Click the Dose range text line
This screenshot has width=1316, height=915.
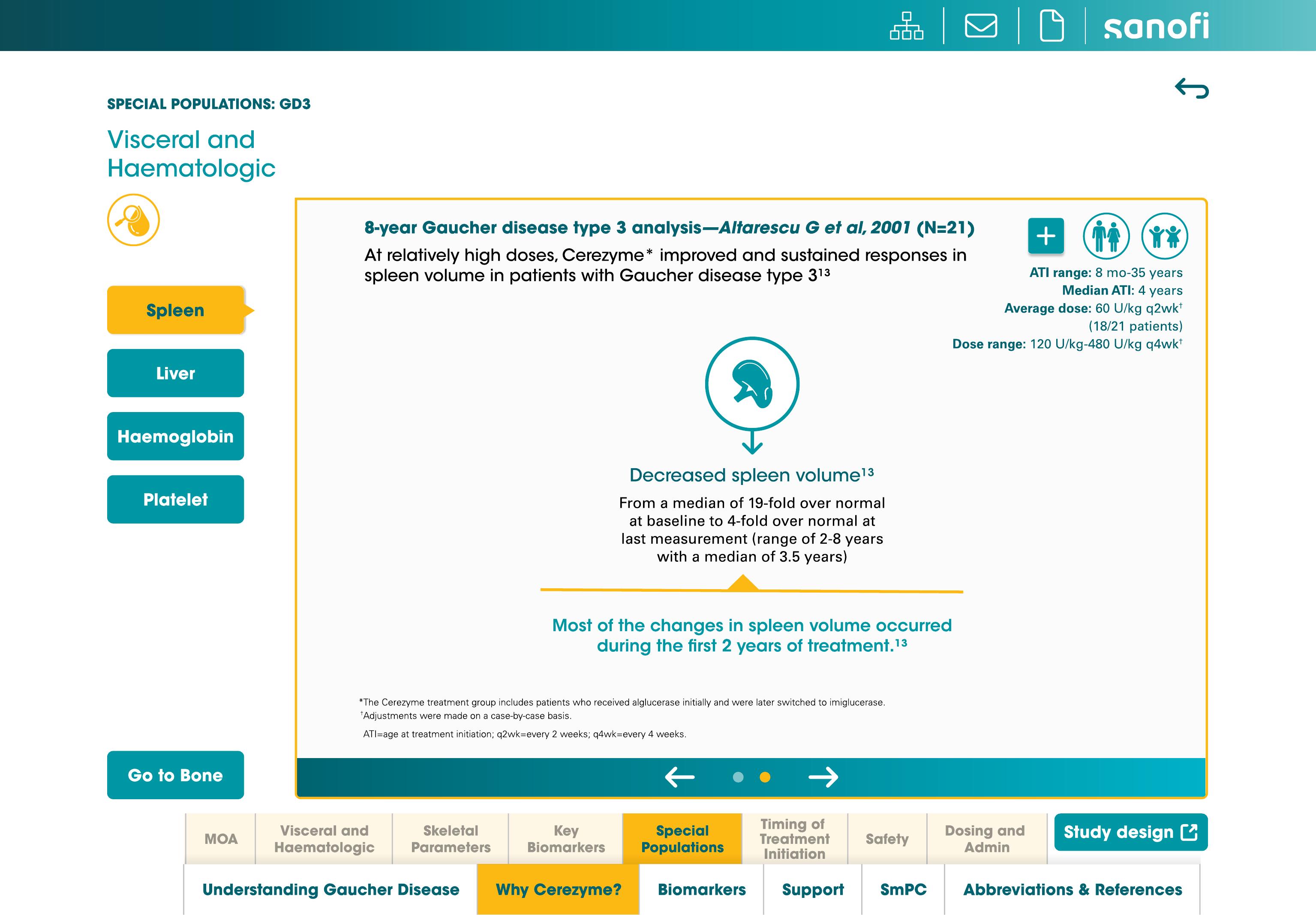coord(1067,344)
